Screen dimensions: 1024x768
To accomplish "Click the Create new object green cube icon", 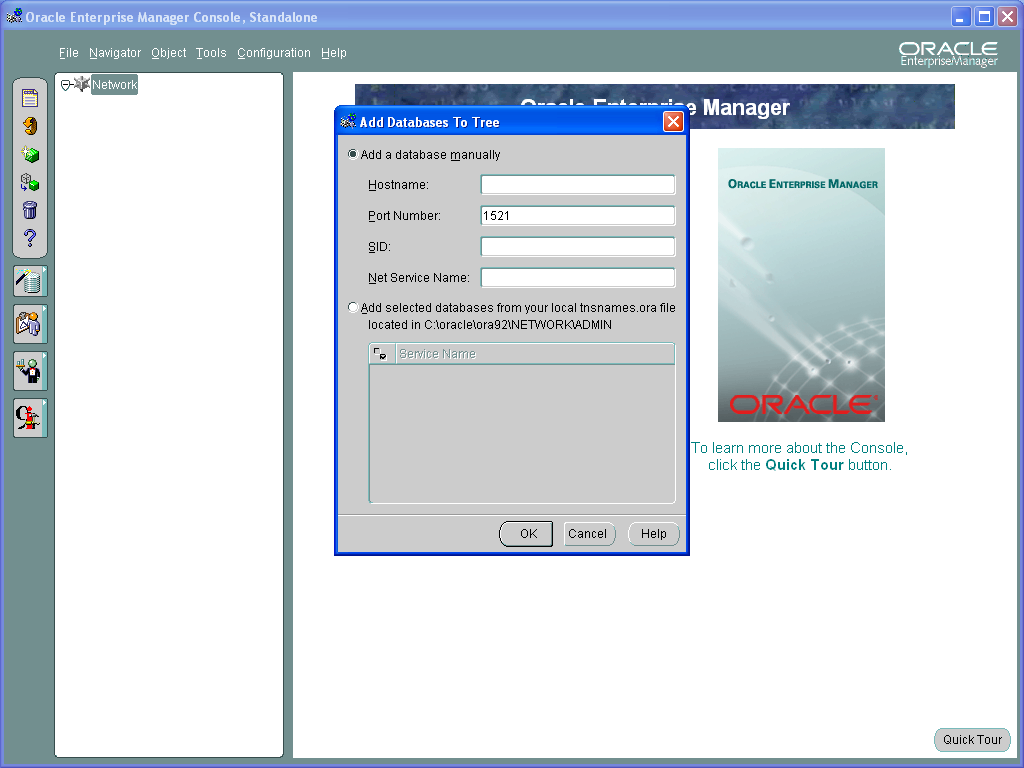I will 30,154.
